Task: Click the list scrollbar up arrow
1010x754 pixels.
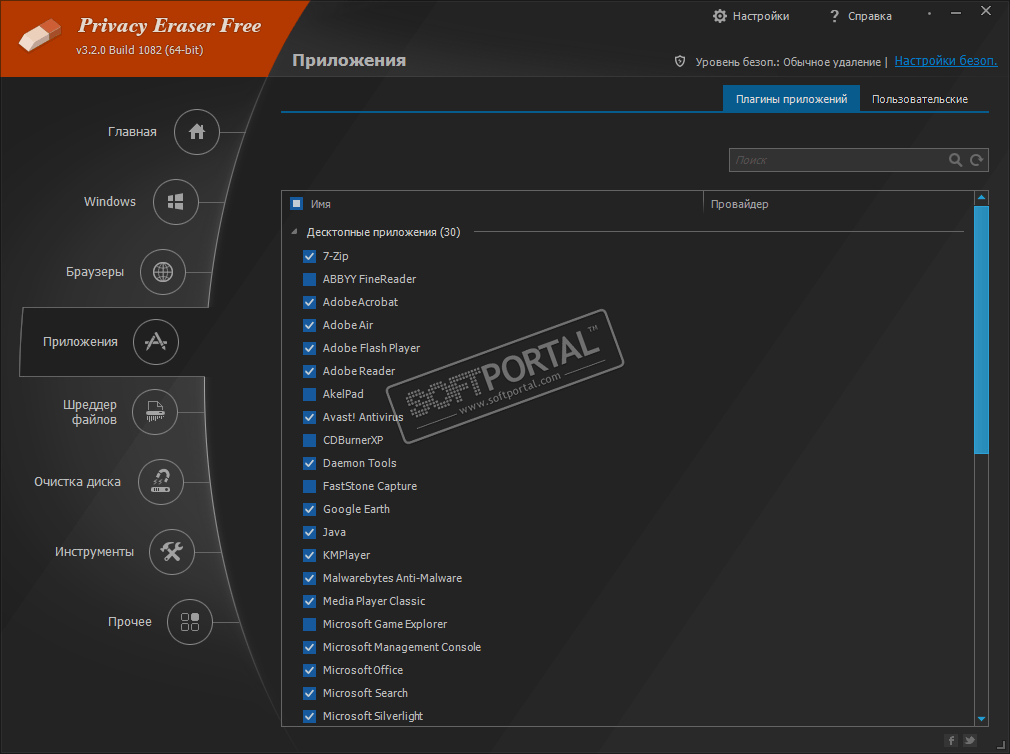Action: pos(981,198)
